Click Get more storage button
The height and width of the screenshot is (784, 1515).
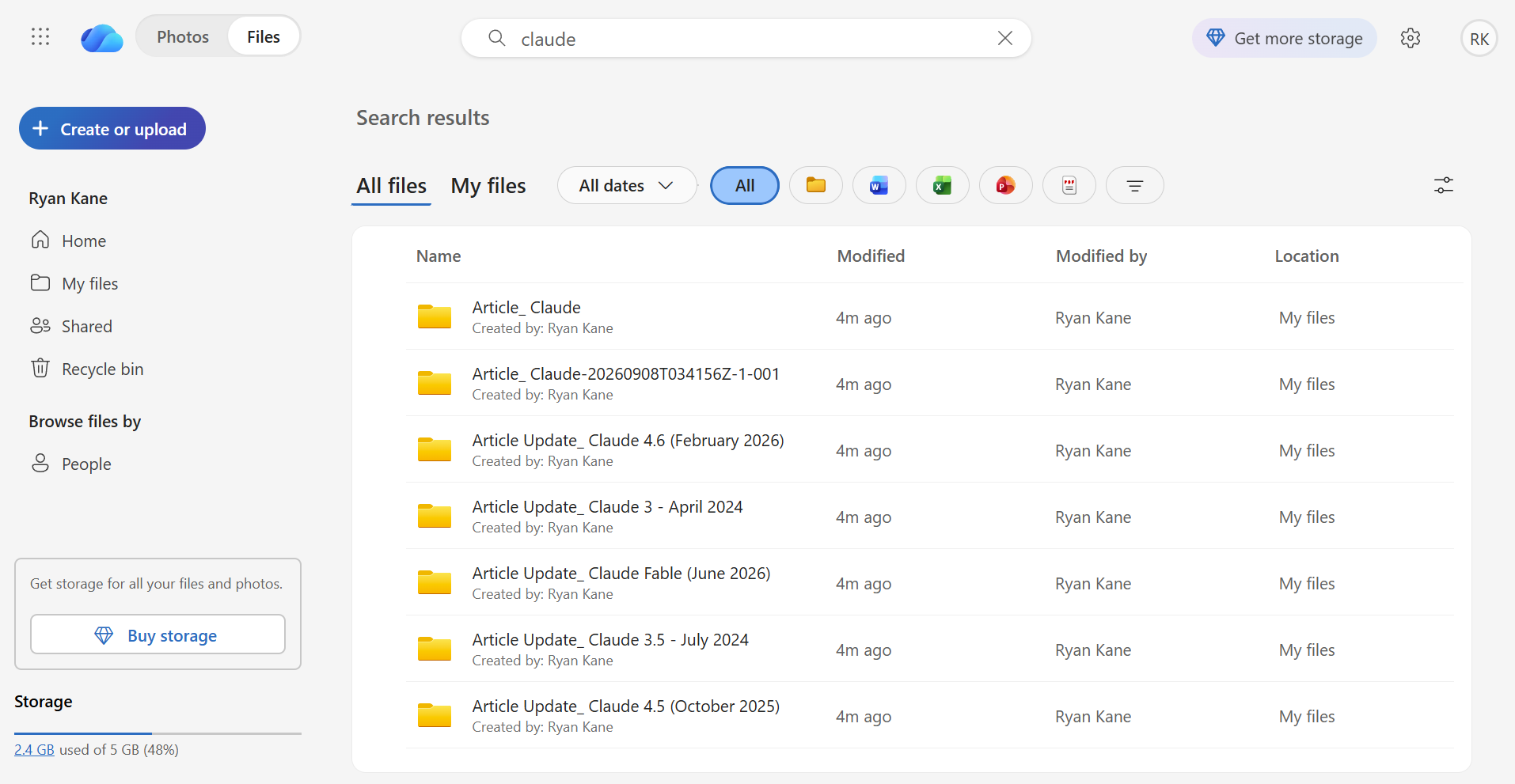tap(1284, 38)
